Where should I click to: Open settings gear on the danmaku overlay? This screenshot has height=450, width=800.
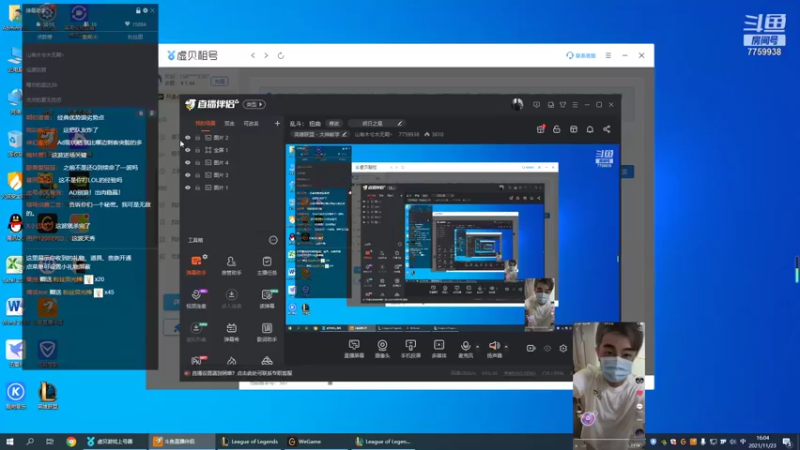[x=145, y=10]
